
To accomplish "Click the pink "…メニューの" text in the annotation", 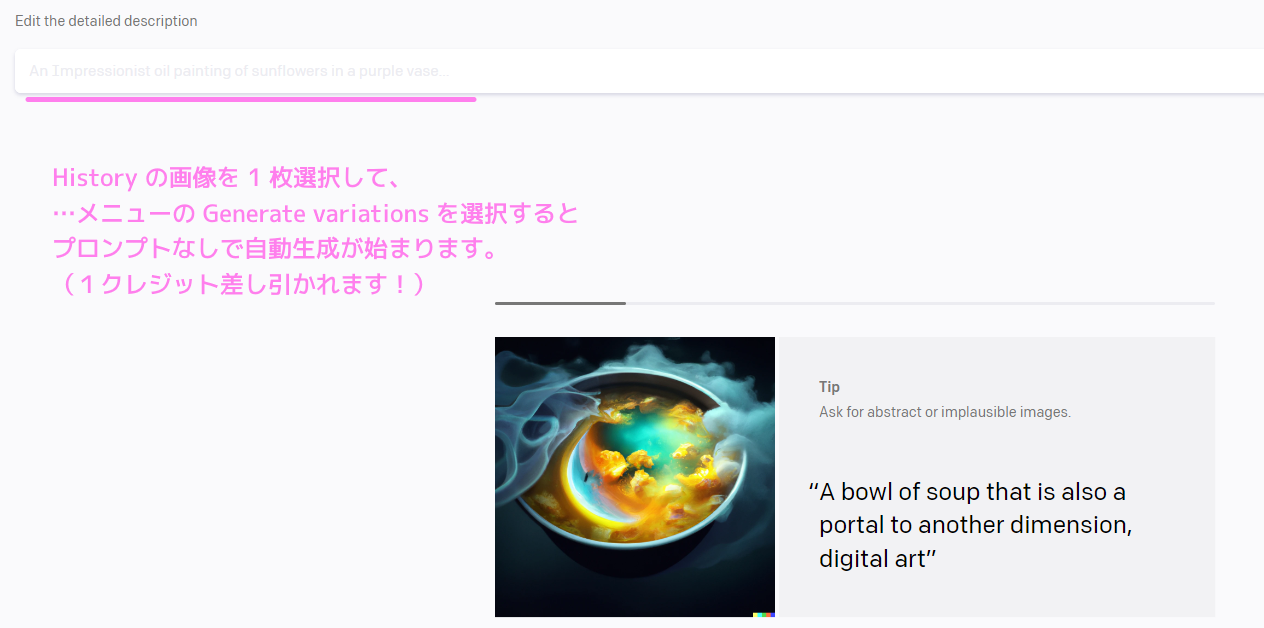I will tap(124, 214).
